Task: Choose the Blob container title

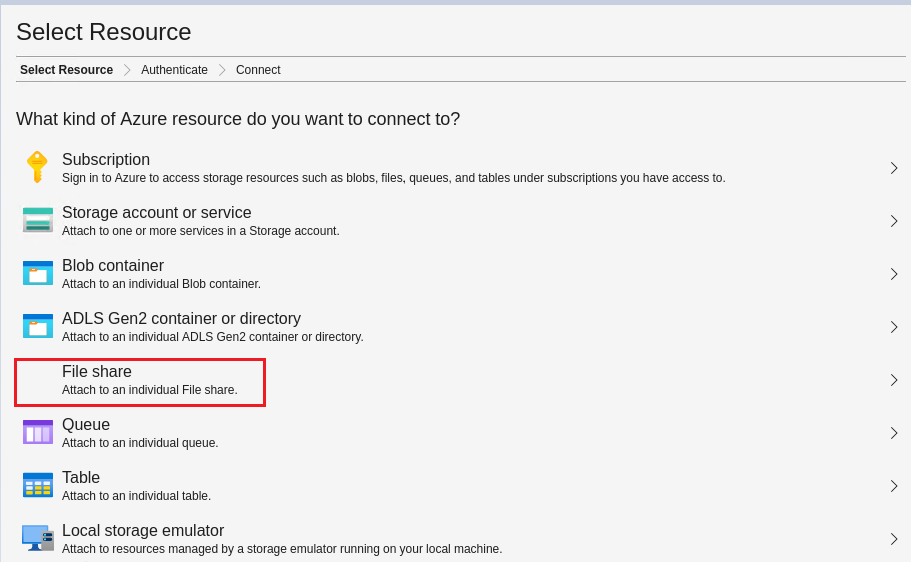Action: [x=113, y=265]
